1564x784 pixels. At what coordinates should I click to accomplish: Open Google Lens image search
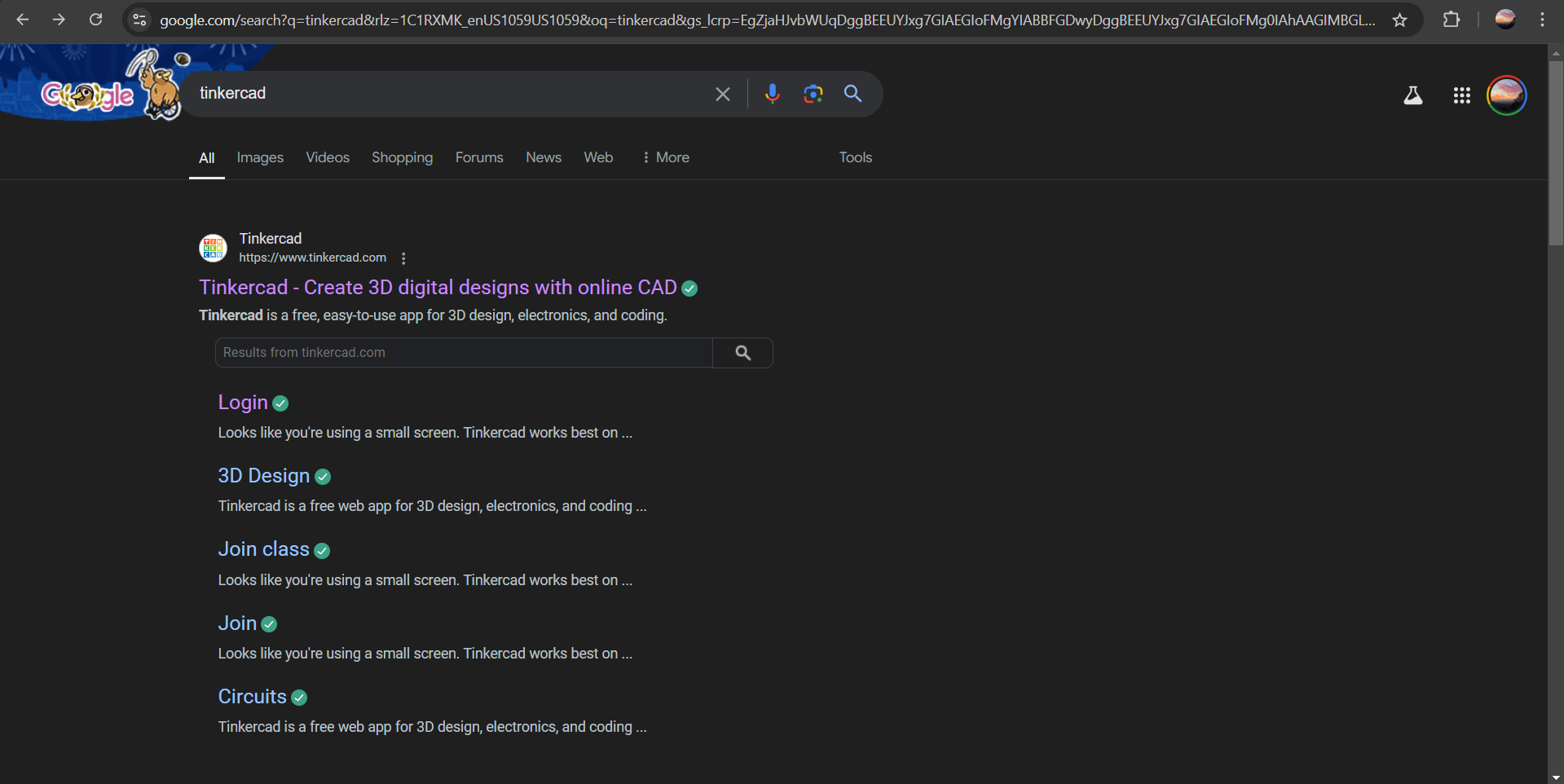pyautogui.click(x=813, y=94)
